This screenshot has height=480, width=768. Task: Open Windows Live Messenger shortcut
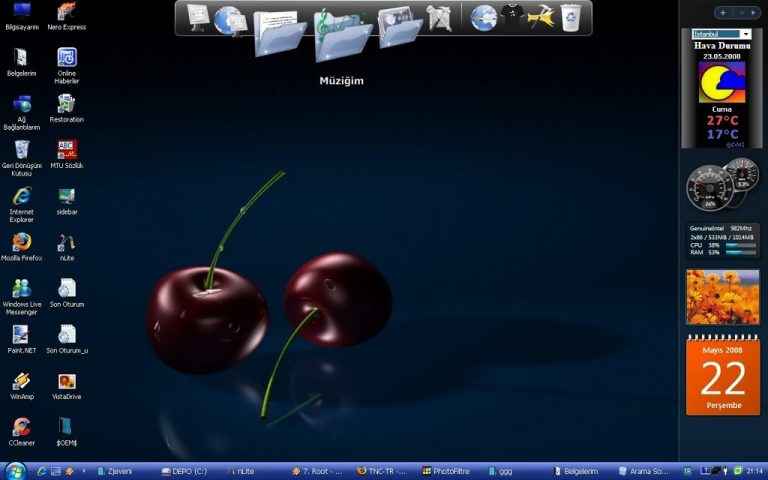tap(21, 288)
